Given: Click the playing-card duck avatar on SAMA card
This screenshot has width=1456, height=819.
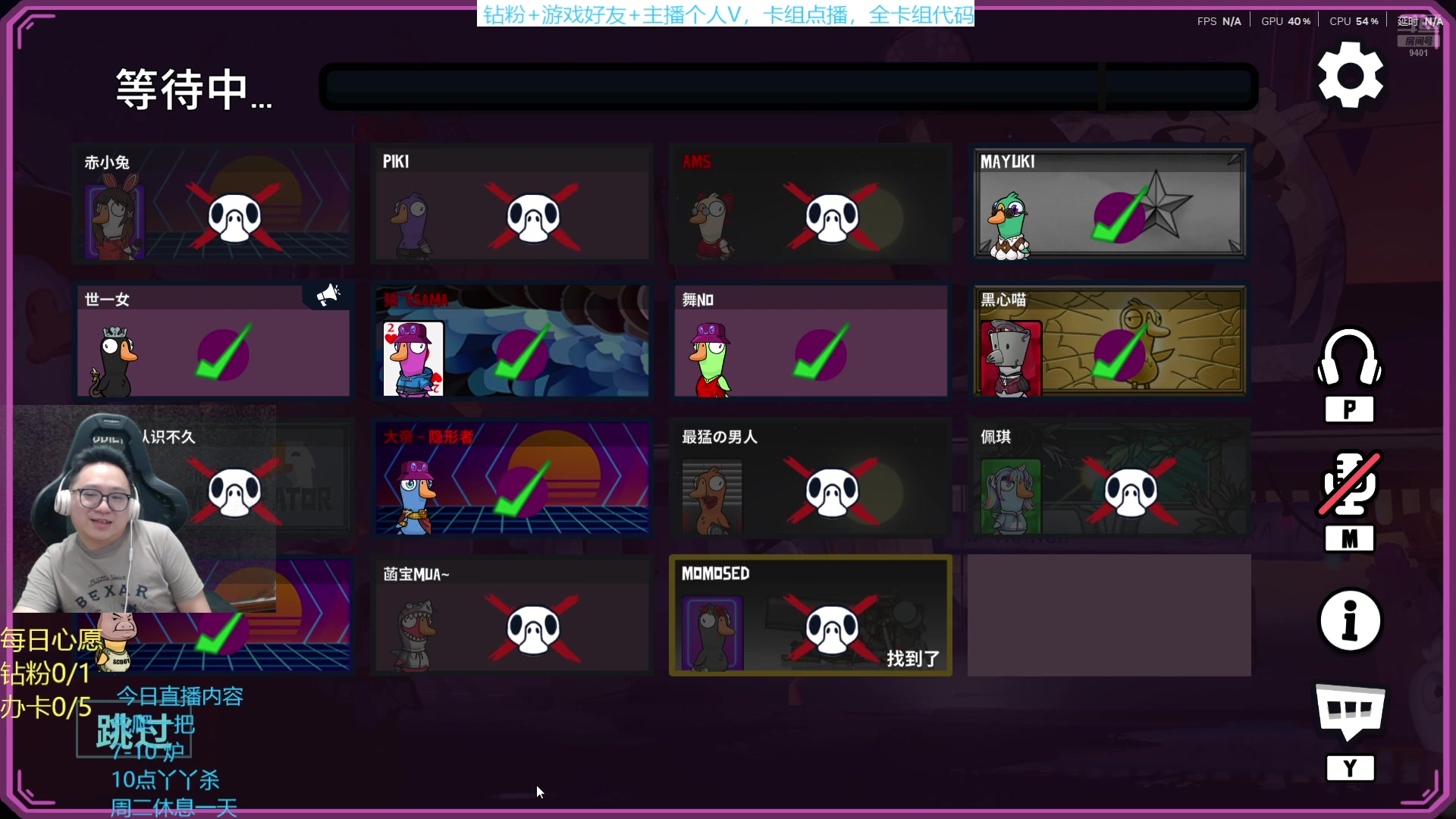Looking at the screenshot, I should click(413, 358).
